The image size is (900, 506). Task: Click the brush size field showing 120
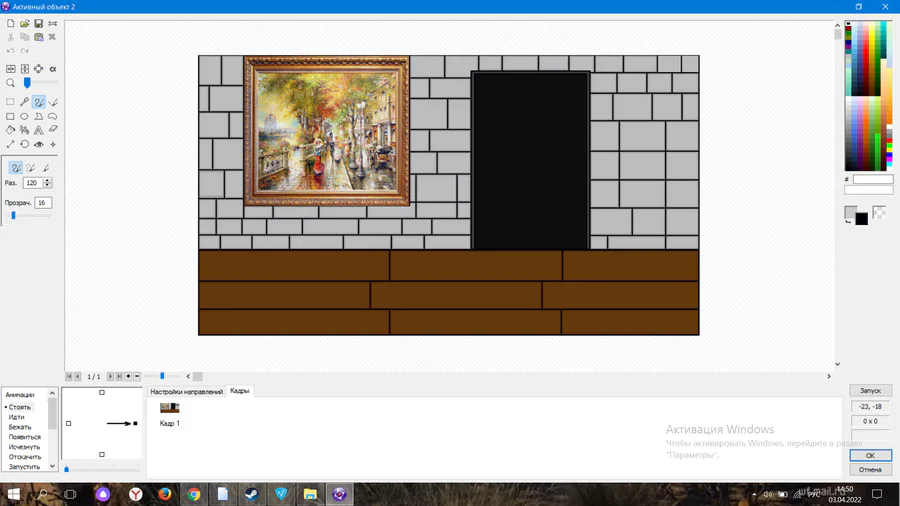click(x=33, y=183)
